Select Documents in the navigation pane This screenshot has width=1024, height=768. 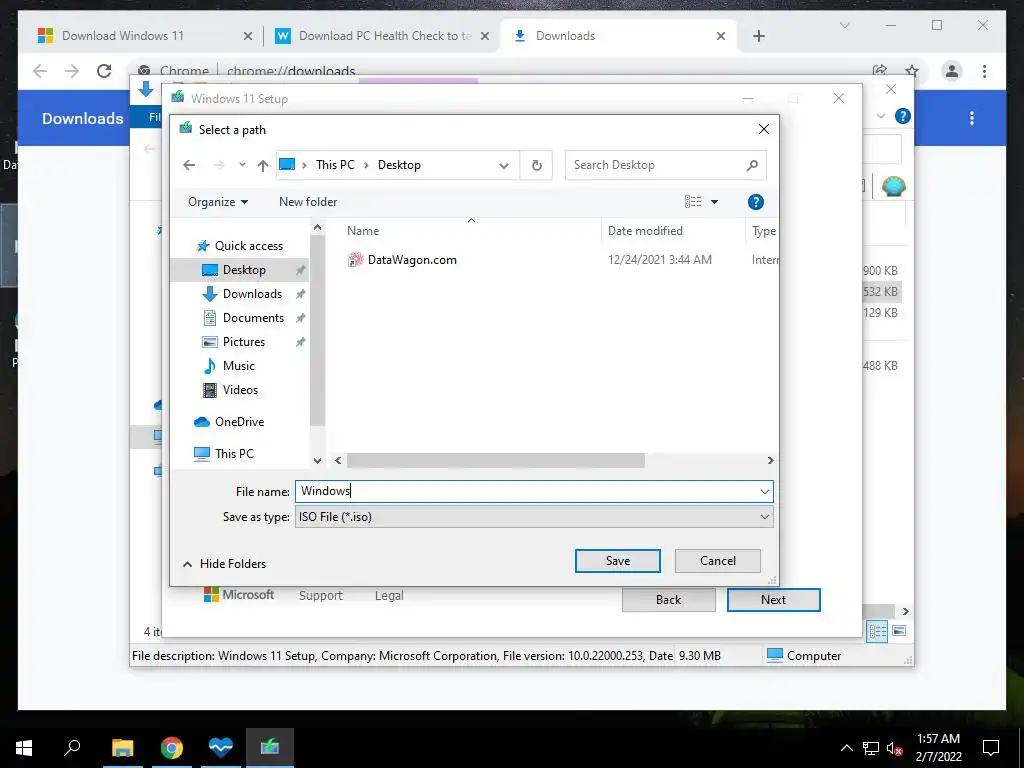(x=253, y=318)
